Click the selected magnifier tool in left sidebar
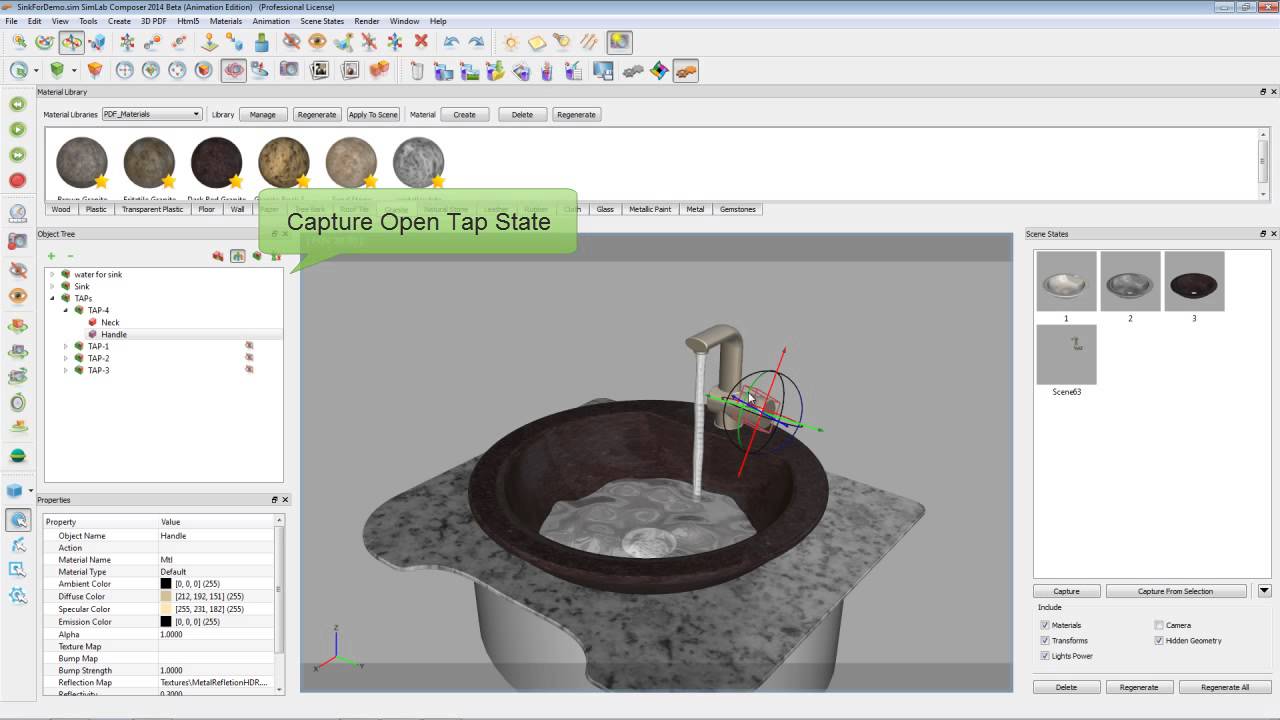Image resolution: width=1280 pixels, height=720 pixels. [17, 520]
